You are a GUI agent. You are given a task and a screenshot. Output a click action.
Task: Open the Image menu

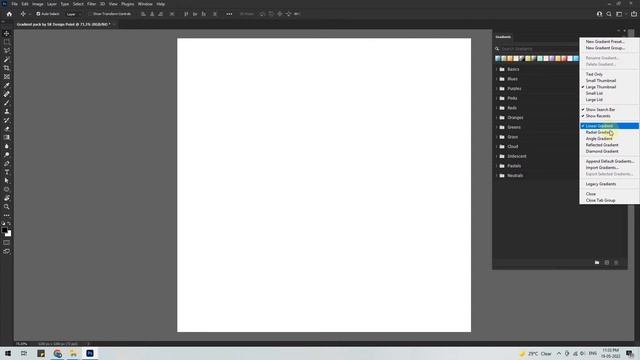tap(38, 4)
